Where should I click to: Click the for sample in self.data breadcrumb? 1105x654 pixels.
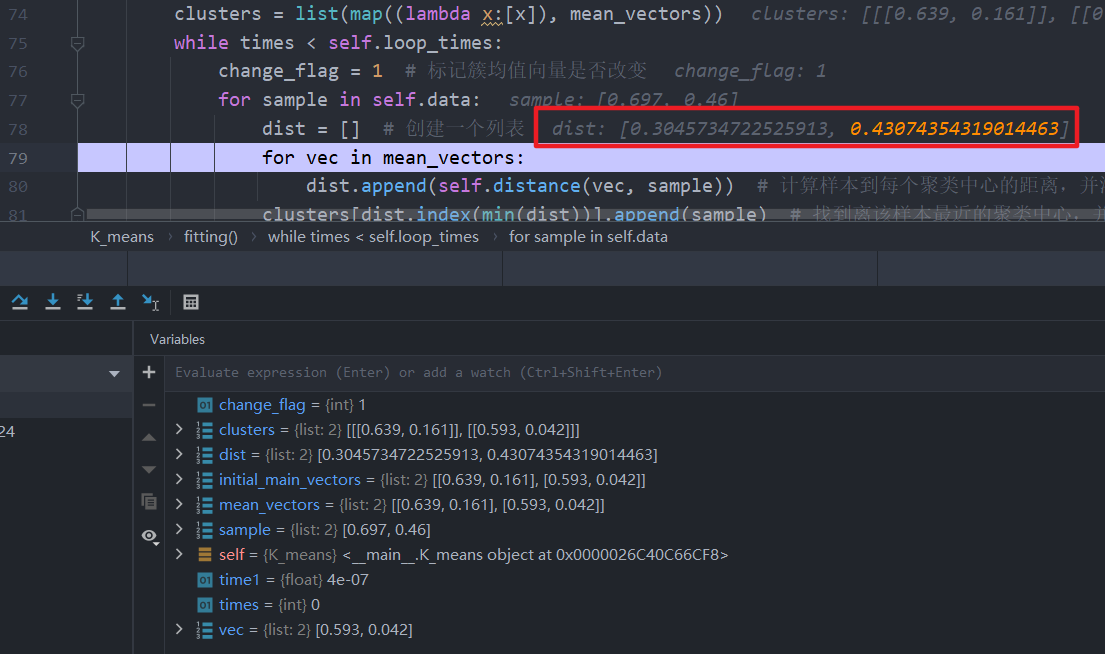tap(588, 237)
